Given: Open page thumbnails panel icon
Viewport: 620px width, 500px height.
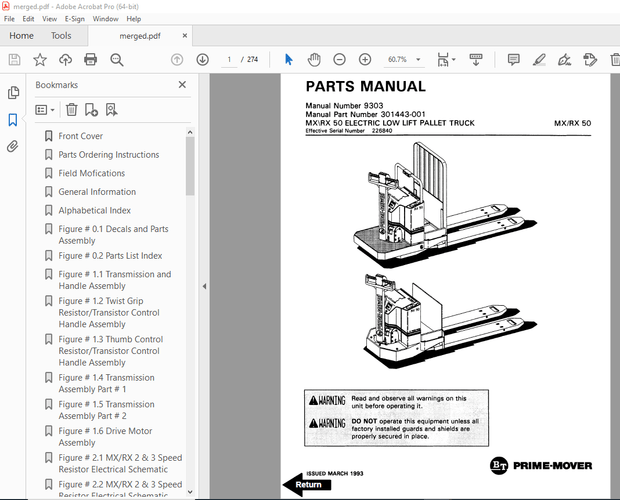Looking at the screenshot, I should pyautogui.click(x=13, y=92).
